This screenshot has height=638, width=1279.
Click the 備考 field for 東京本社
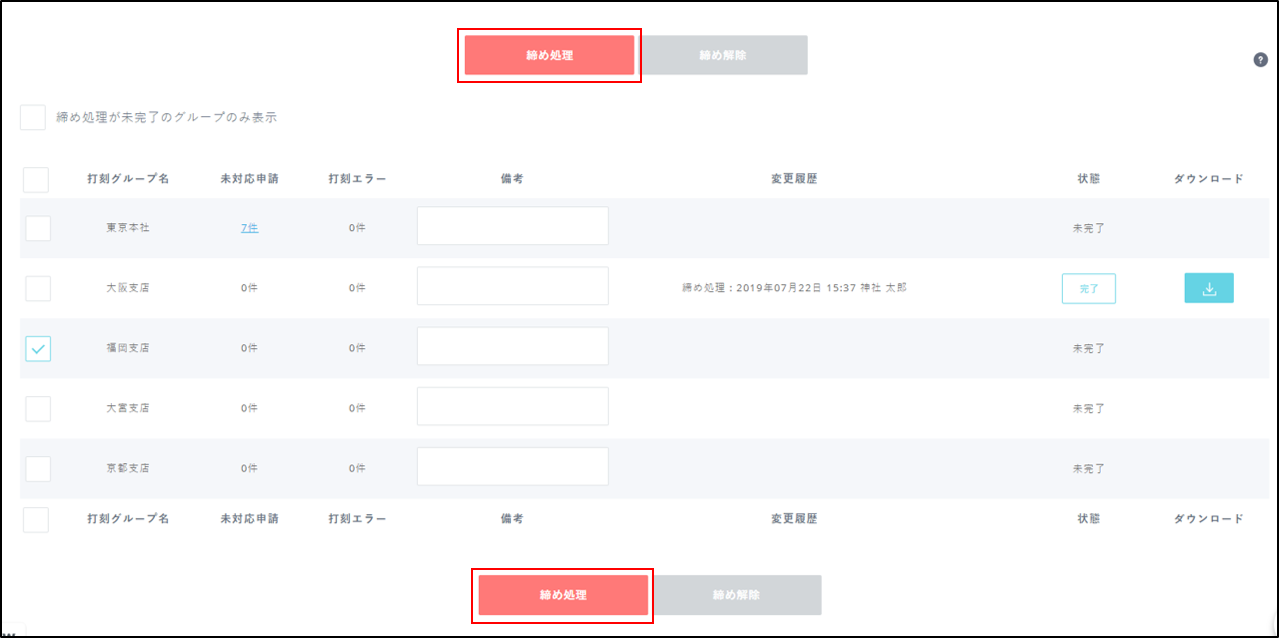pos(512,226)
